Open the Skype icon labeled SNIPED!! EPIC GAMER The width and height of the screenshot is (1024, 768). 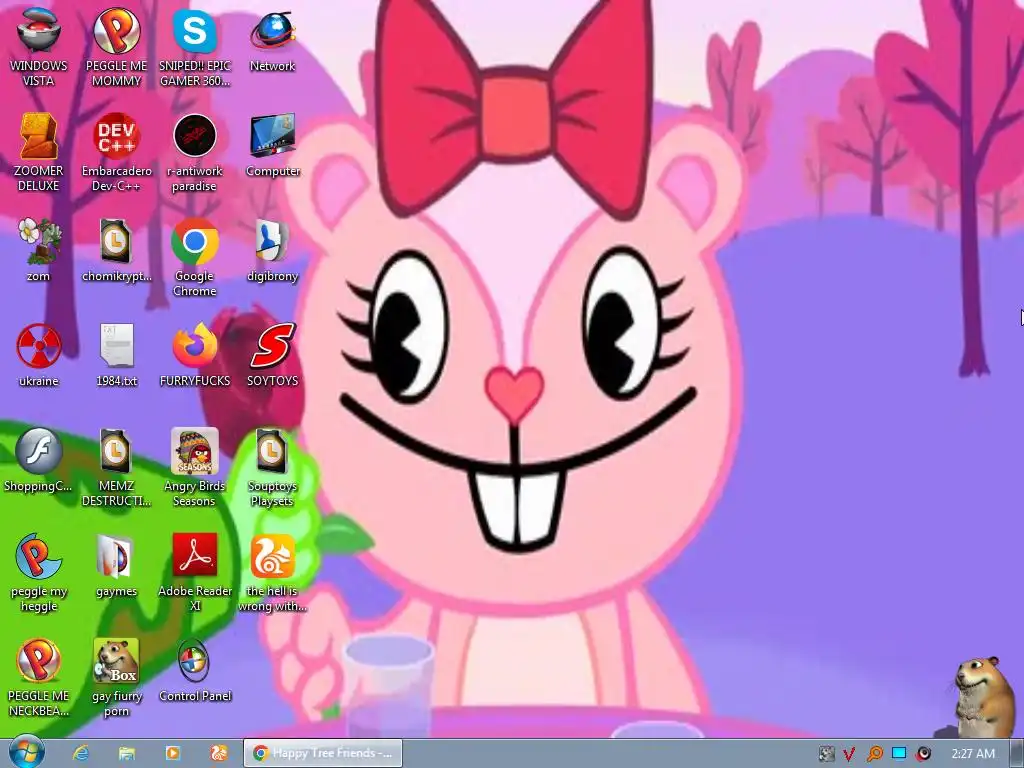click(x=195, y=46)
